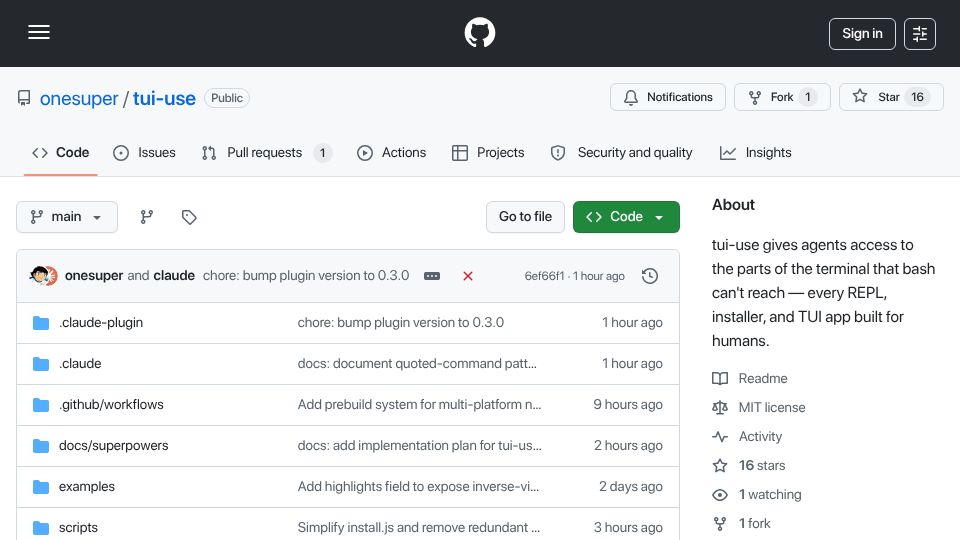
Task: Open .claude-plugin row commit message bump plugin version
Action: [400, 323]
